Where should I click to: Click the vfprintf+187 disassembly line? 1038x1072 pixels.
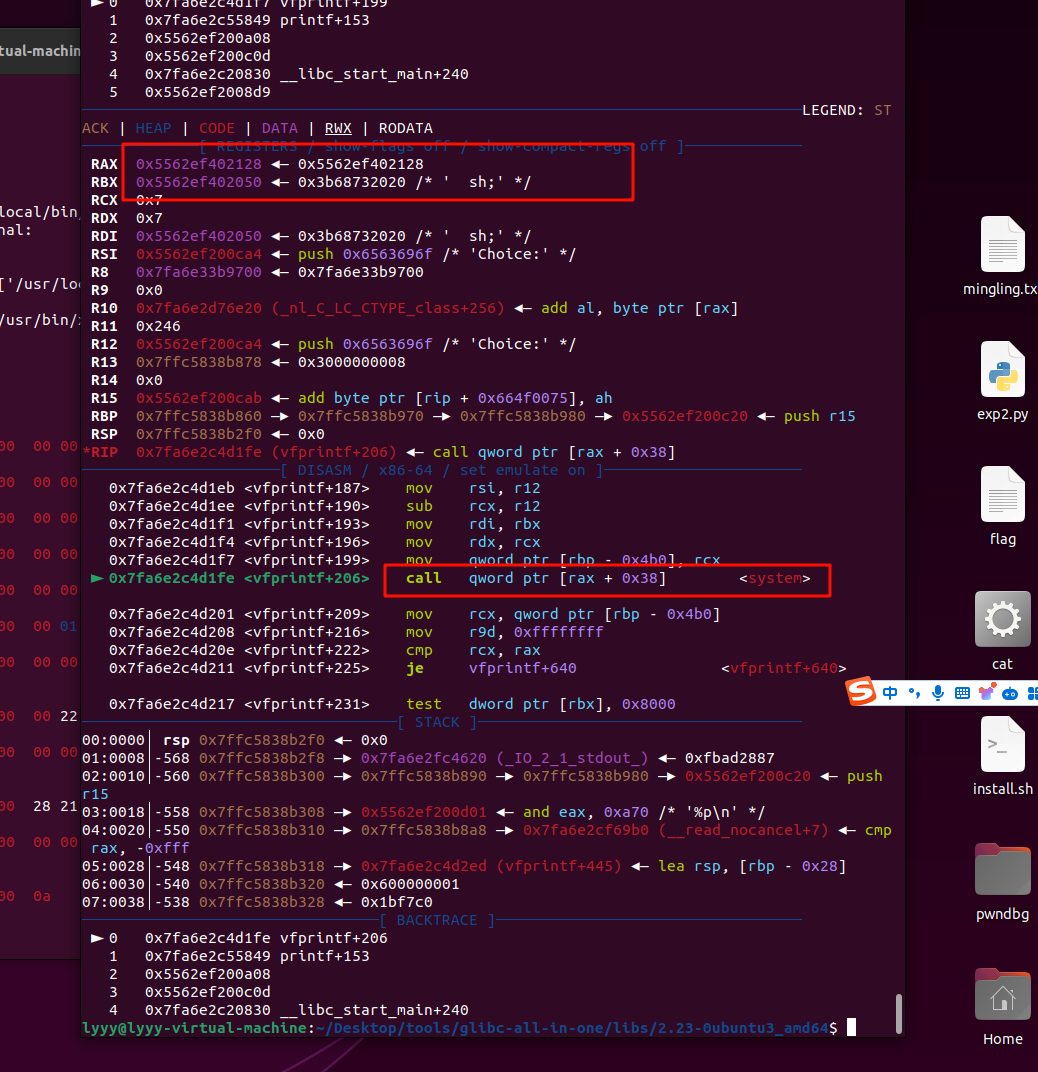coord(325,488)
